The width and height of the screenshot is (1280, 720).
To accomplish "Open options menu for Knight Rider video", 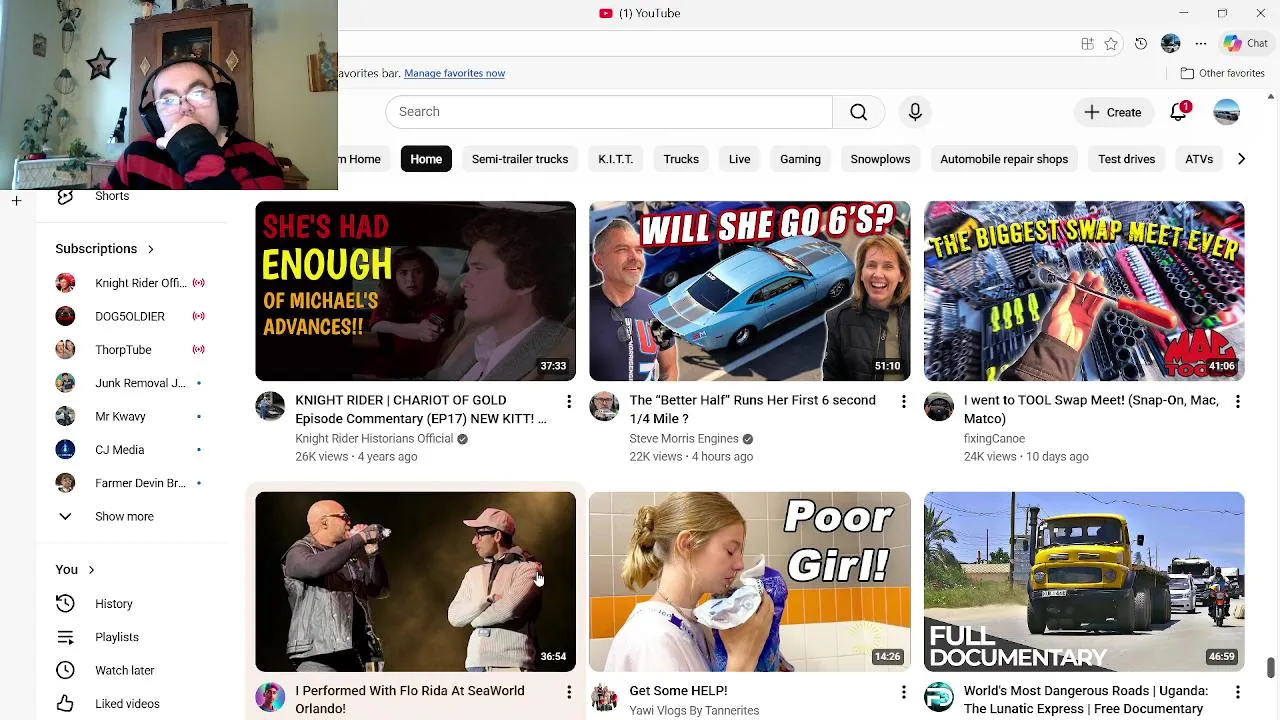I will click(569, 402).
